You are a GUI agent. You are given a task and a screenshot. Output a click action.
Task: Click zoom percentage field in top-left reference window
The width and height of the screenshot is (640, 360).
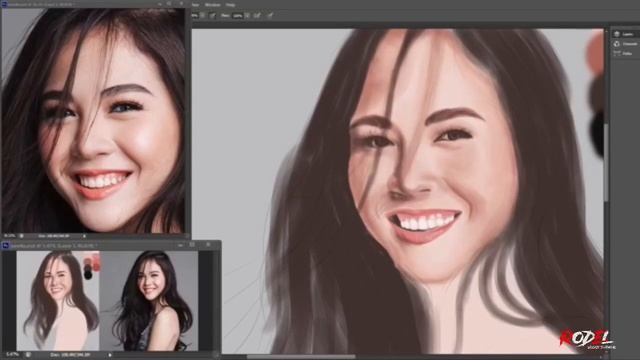9,236
